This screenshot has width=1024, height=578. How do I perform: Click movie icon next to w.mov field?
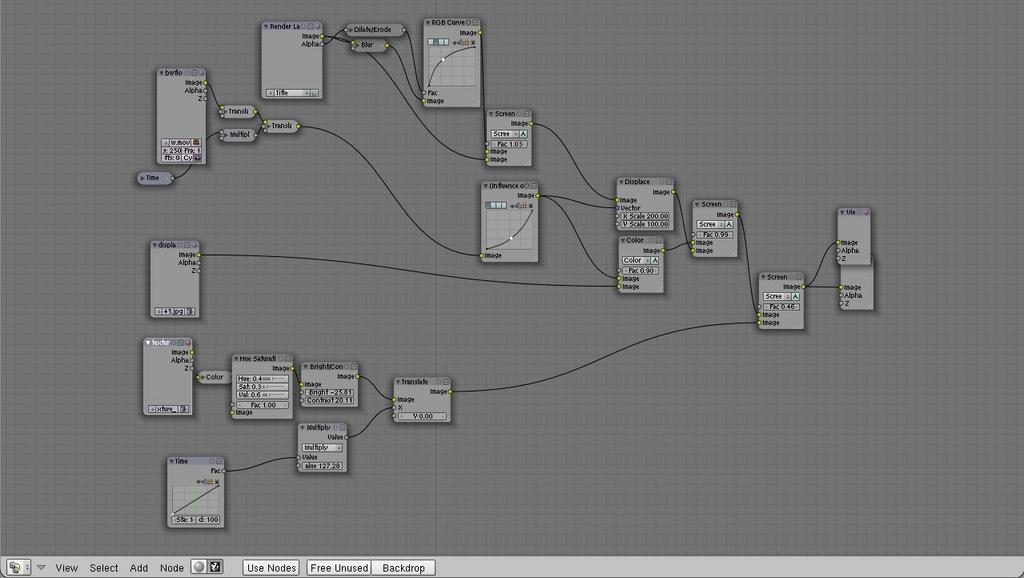pos(196,142)
